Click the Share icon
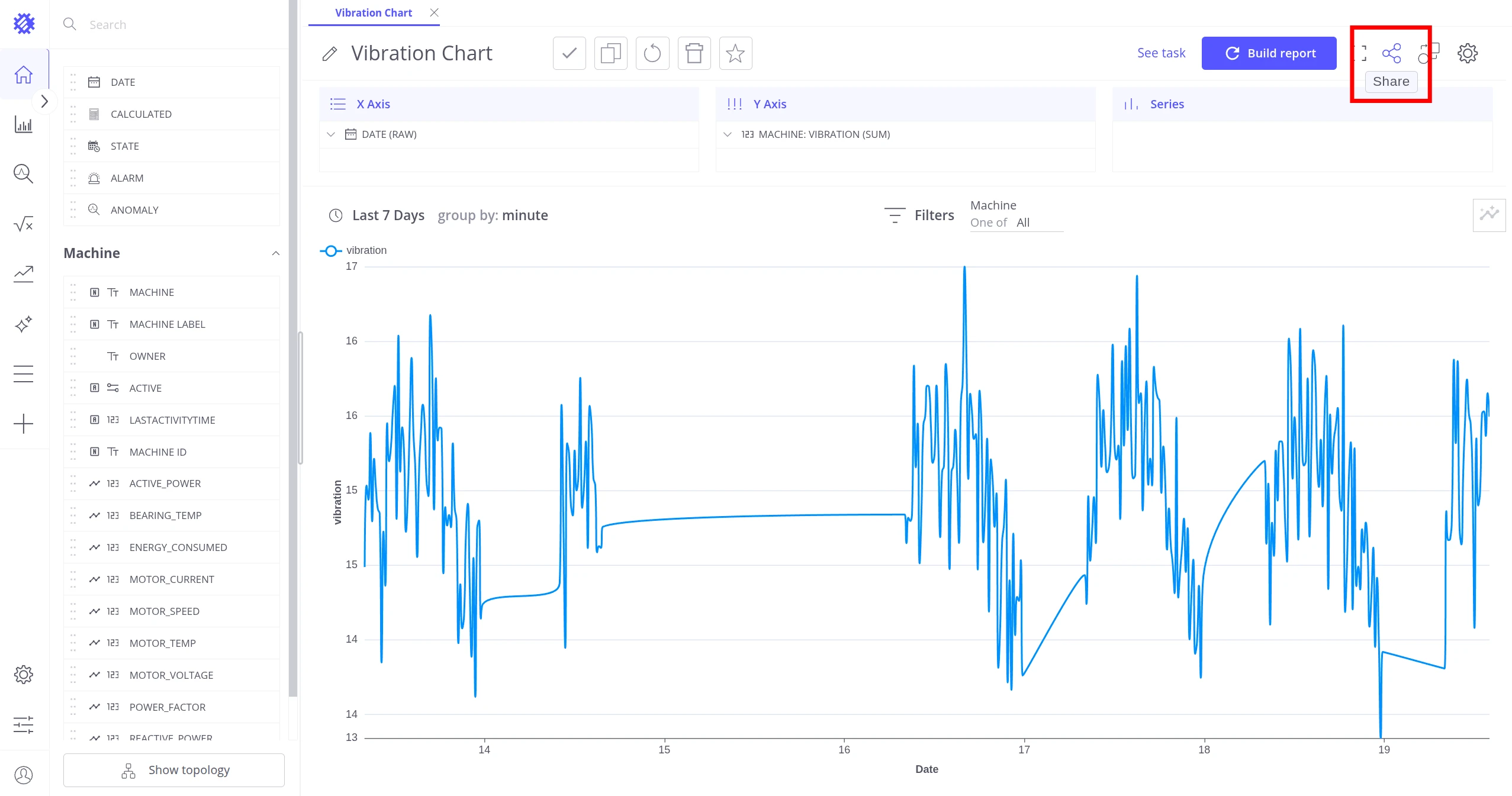1512x796 pixels. 1391,53
